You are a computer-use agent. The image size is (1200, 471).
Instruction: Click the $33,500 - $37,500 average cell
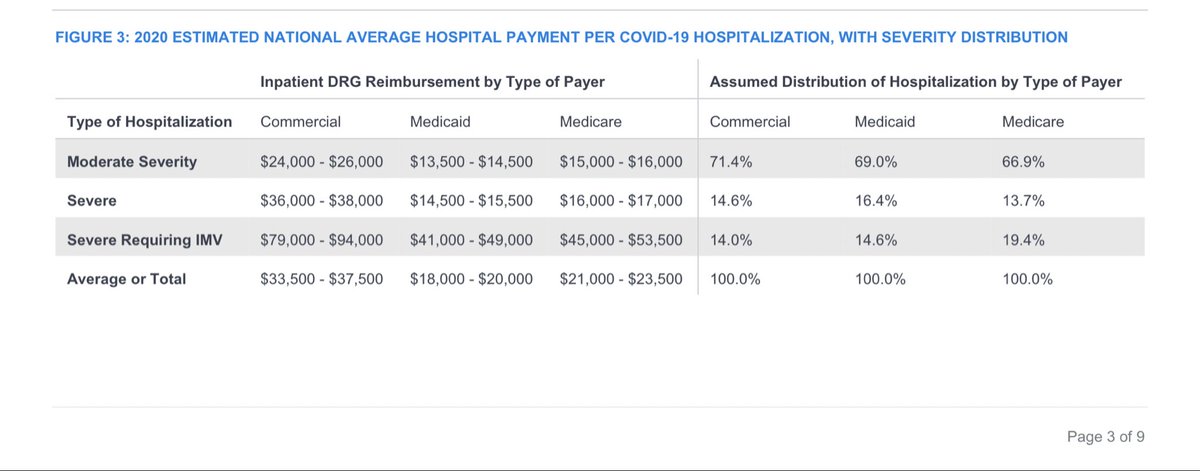[x=321, y=279]
